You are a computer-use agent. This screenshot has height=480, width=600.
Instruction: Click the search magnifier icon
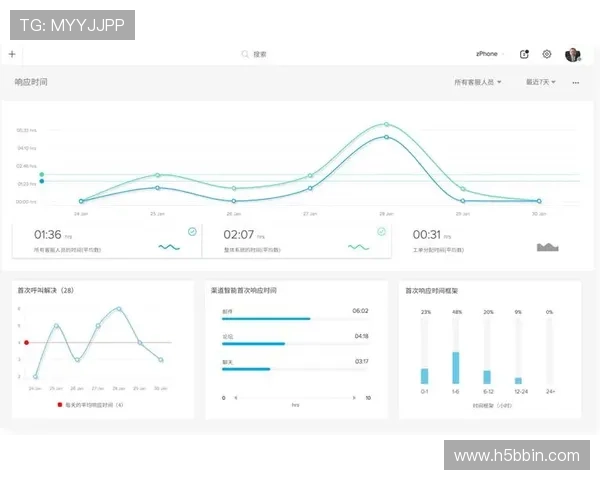(245, 54)
